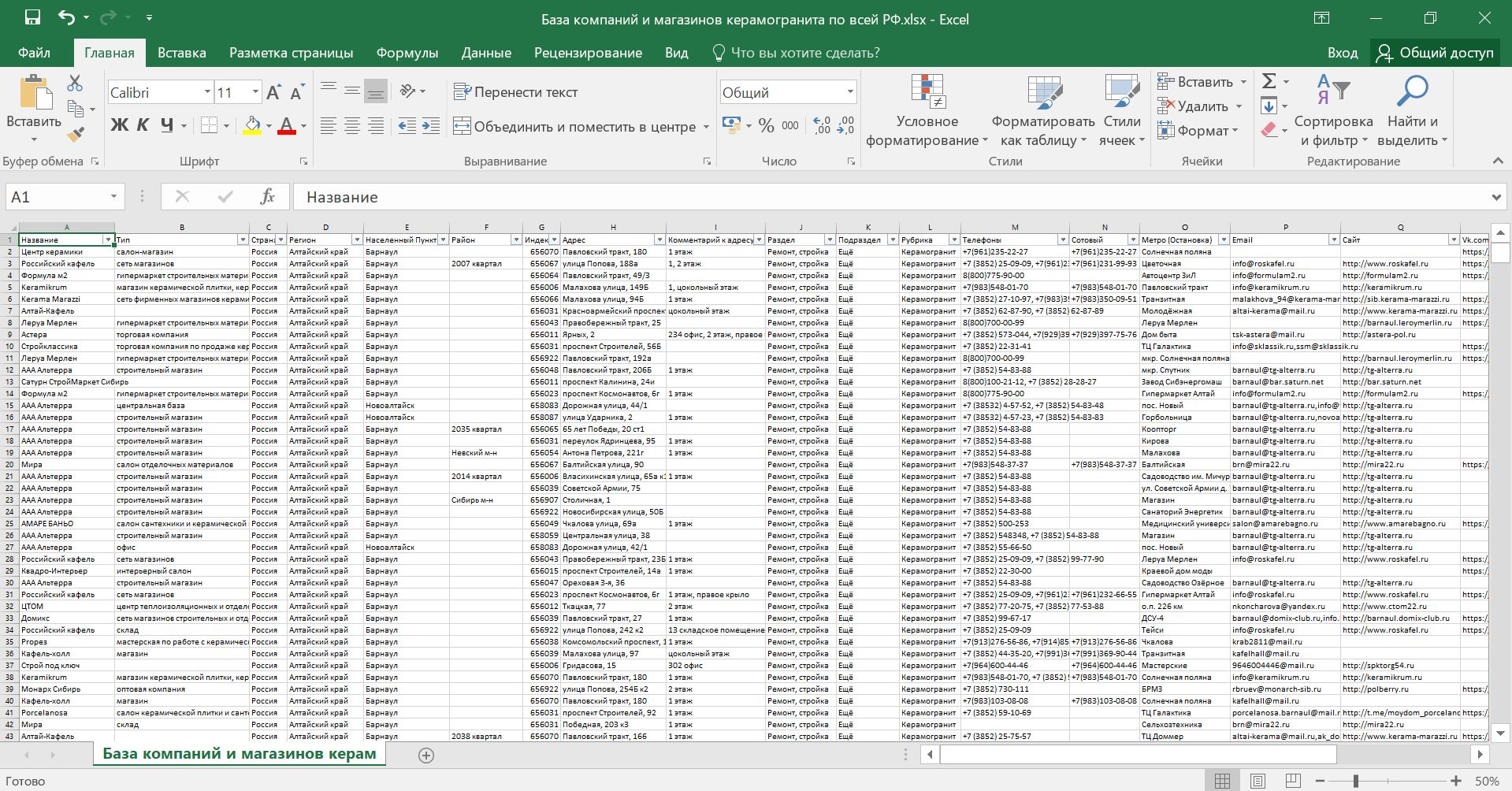Toggle Перенести текст wrap text
The height and width of the screenshot is (791, 1512).
pos(516,92)
